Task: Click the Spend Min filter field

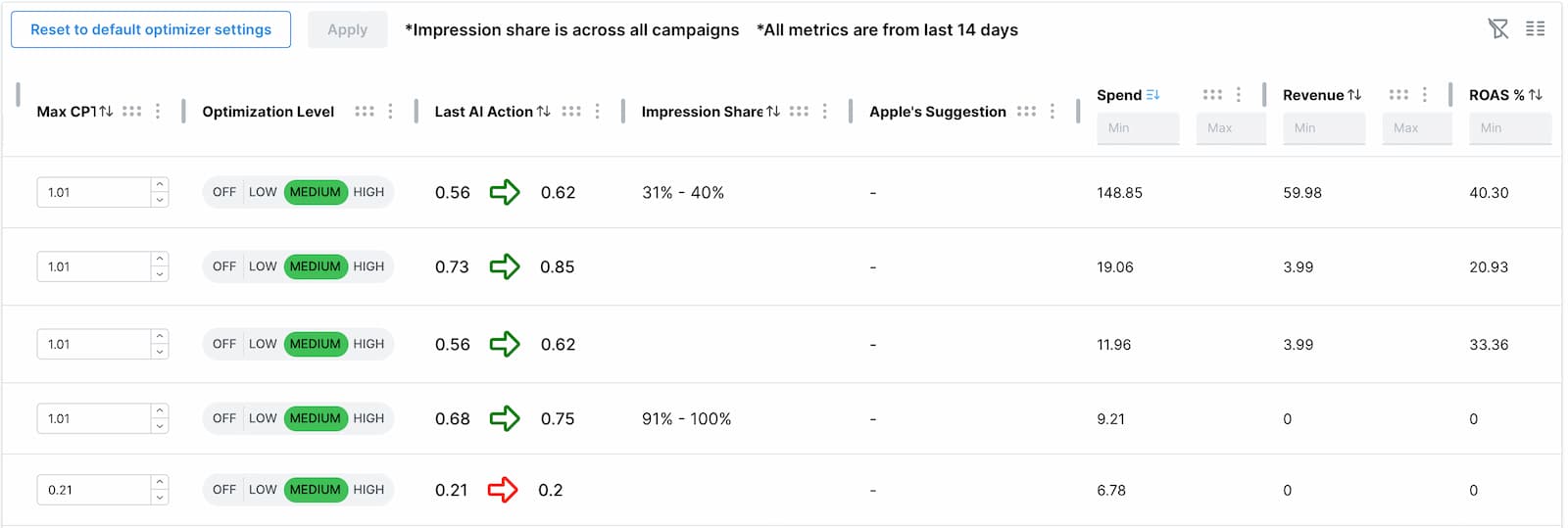Action: (x=1137, y=128)
